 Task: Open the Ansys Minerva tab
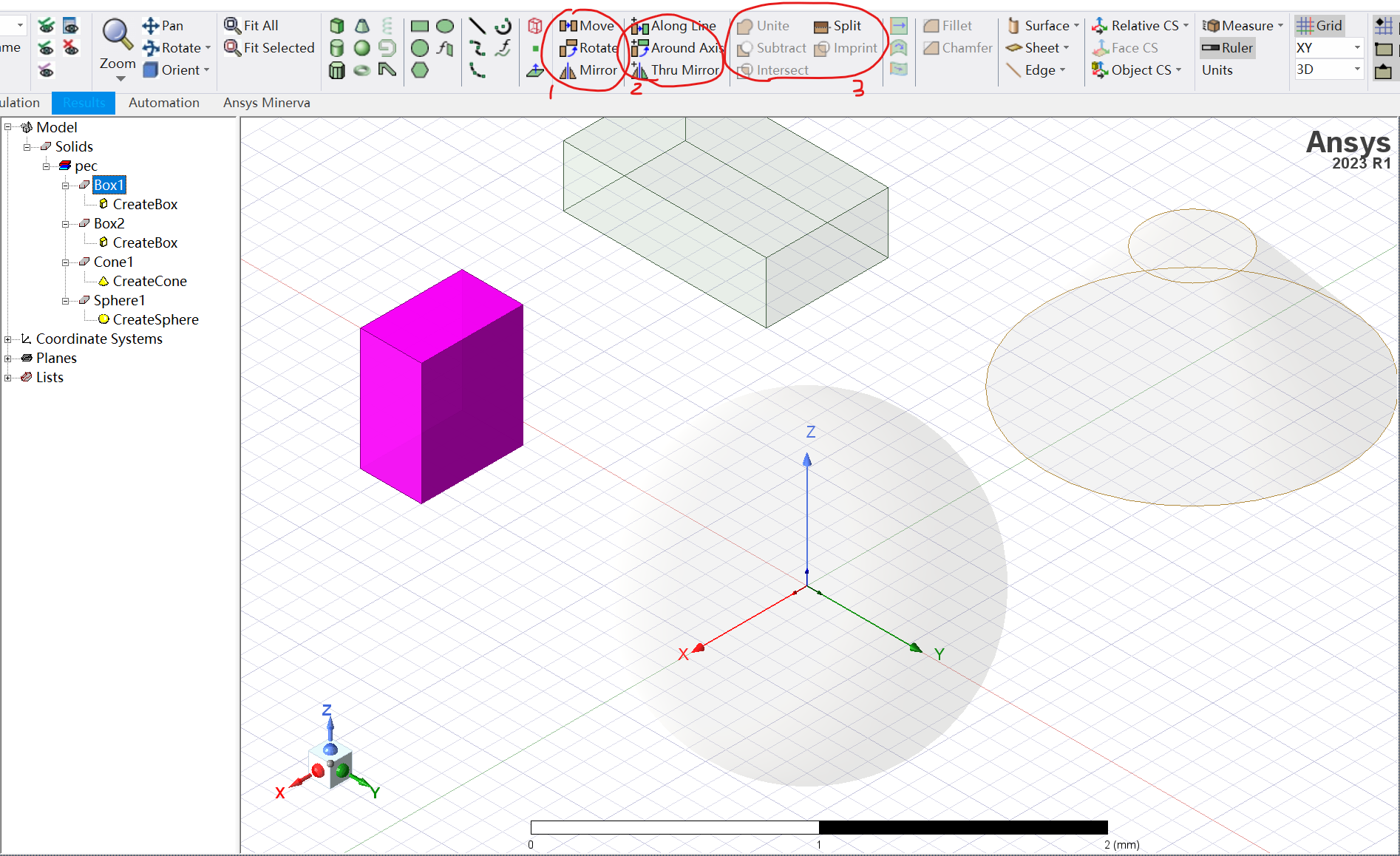[267, 103]
